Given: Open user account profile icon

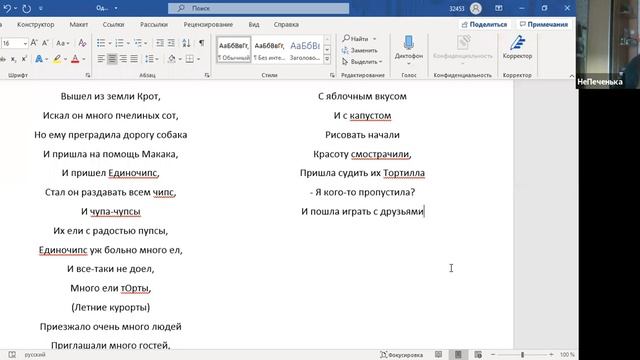Looking at the screenshot, I should point(475,8).
